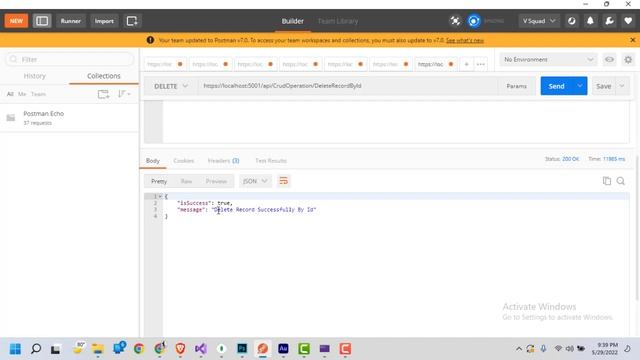640x360 pixels.
Task: Focus the sidebar Filter field
Action: [x=70, y=59]
